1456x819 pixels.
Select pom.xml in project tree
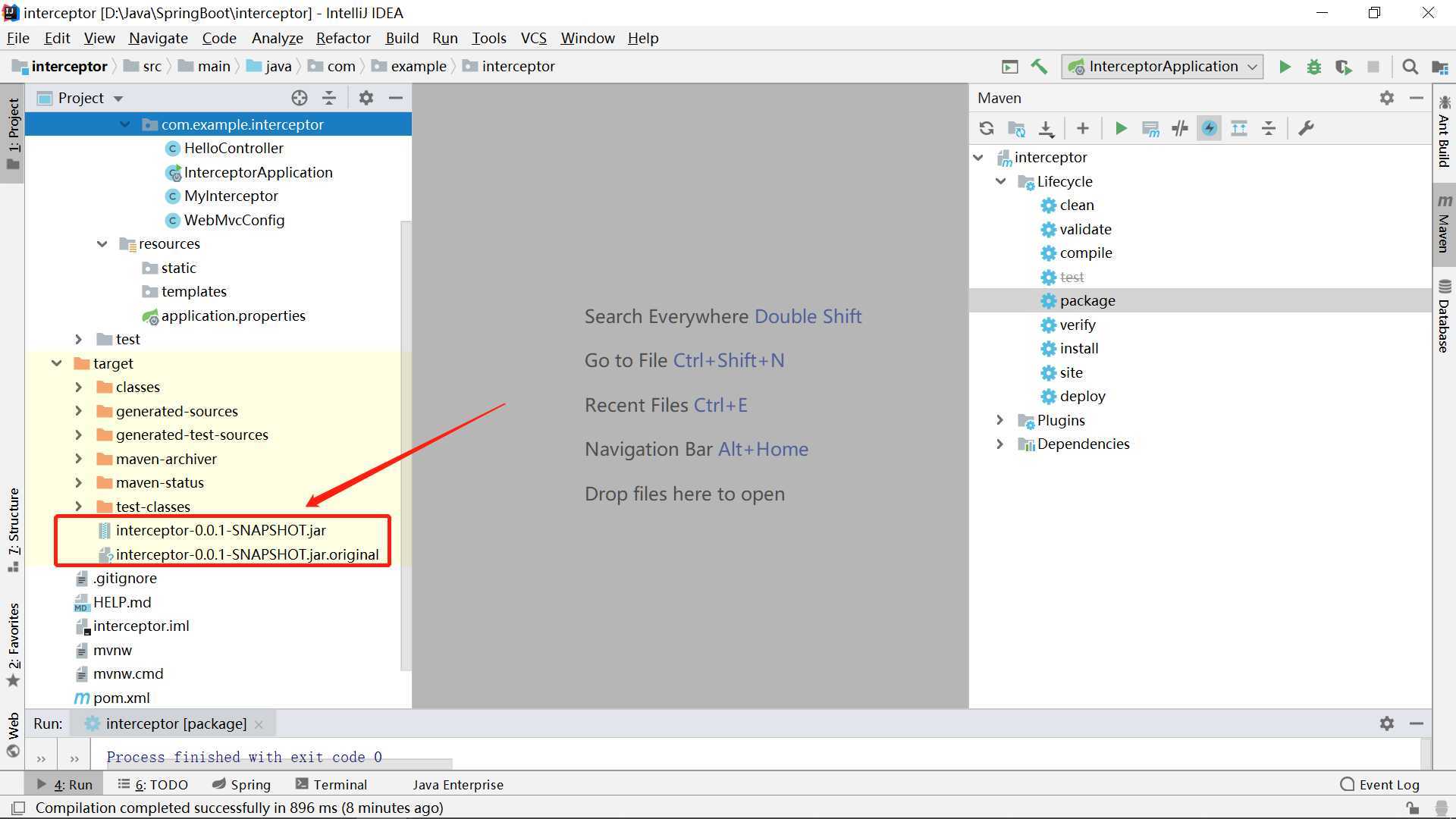coord(121,698)
